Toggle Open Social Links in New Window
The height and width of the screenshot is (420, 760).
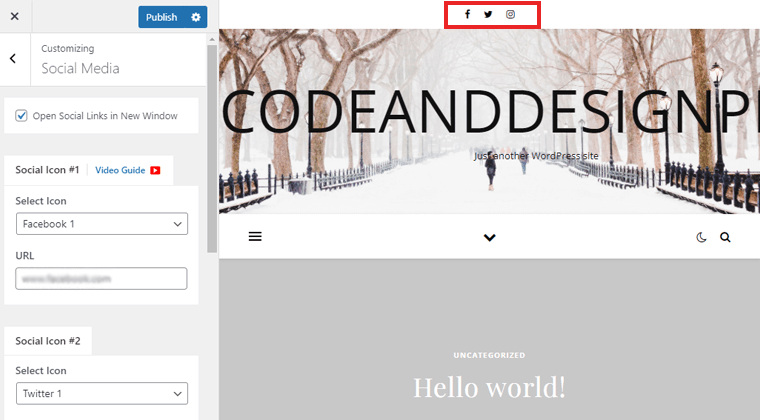tap(22, 116)
